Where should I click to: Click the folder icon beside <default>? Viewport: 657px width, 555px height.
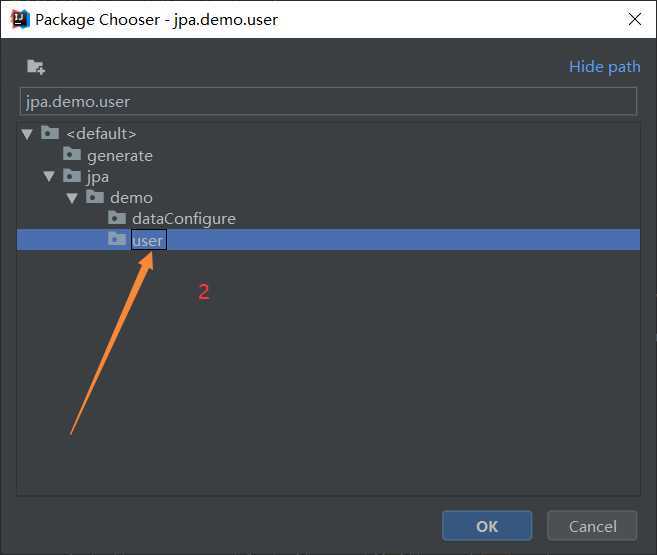50,133
